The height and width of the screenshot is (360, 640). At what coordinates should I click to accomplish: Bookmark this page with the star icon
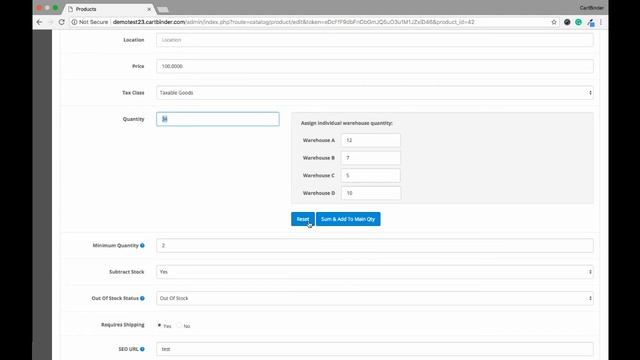(x=554, y=22)
